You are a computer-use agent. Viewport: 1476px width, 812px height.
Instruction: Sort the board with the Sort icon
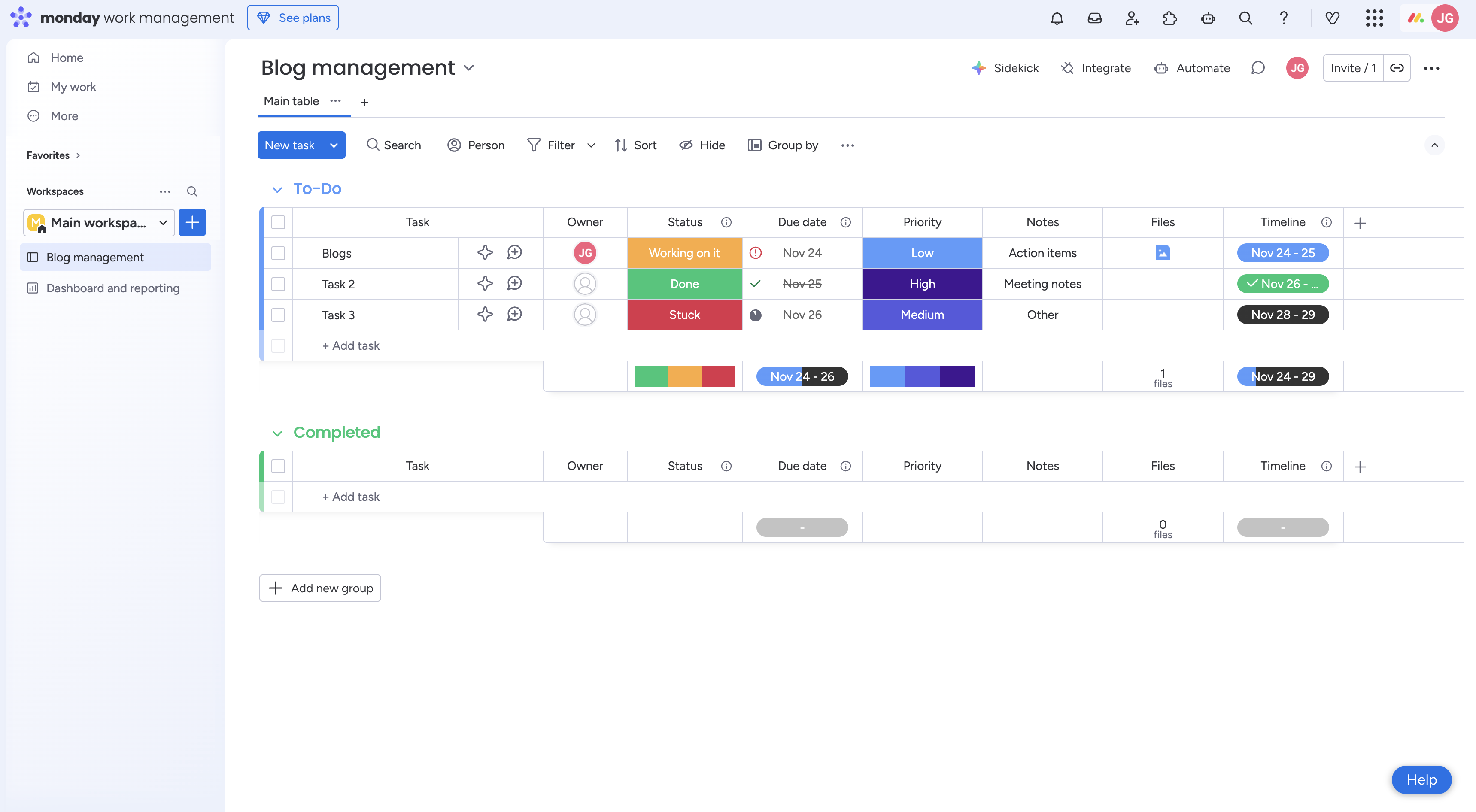tap(635, 145)
